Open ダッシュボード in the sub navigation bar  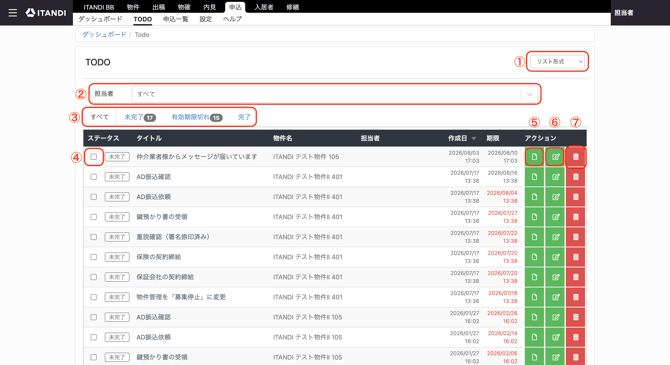100,19
